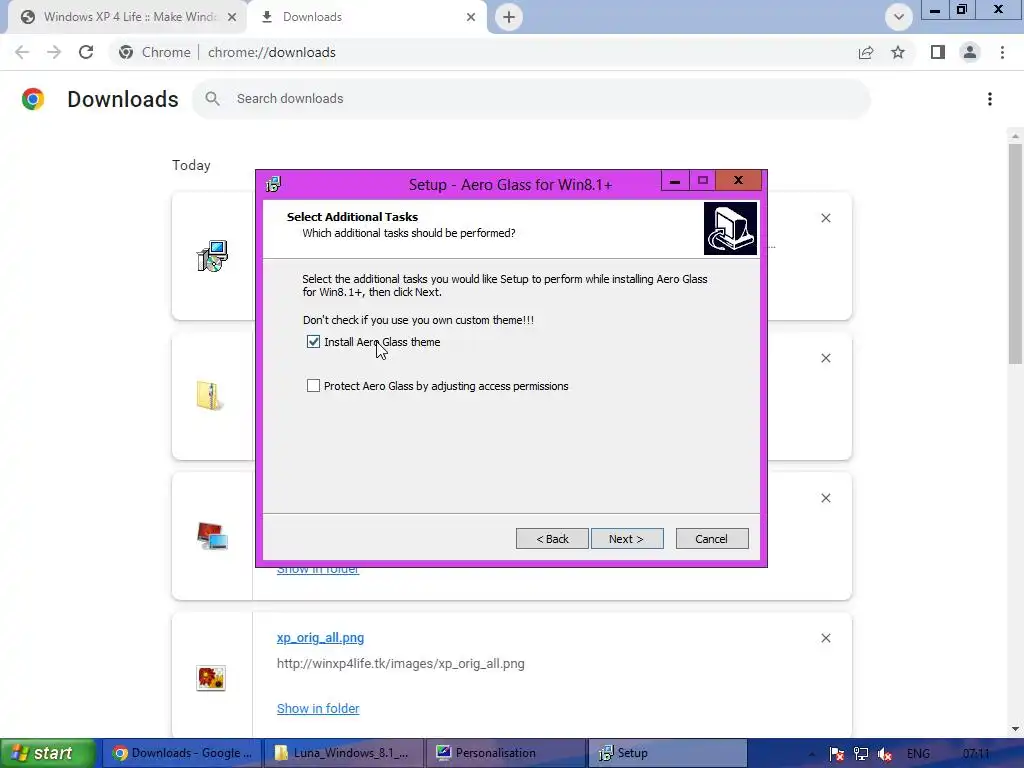Image resolution: width=1024 pixels, height=768 pixels.
Task: Open the xp_orig_all.png file link
Action: click(x=320, y=637)
